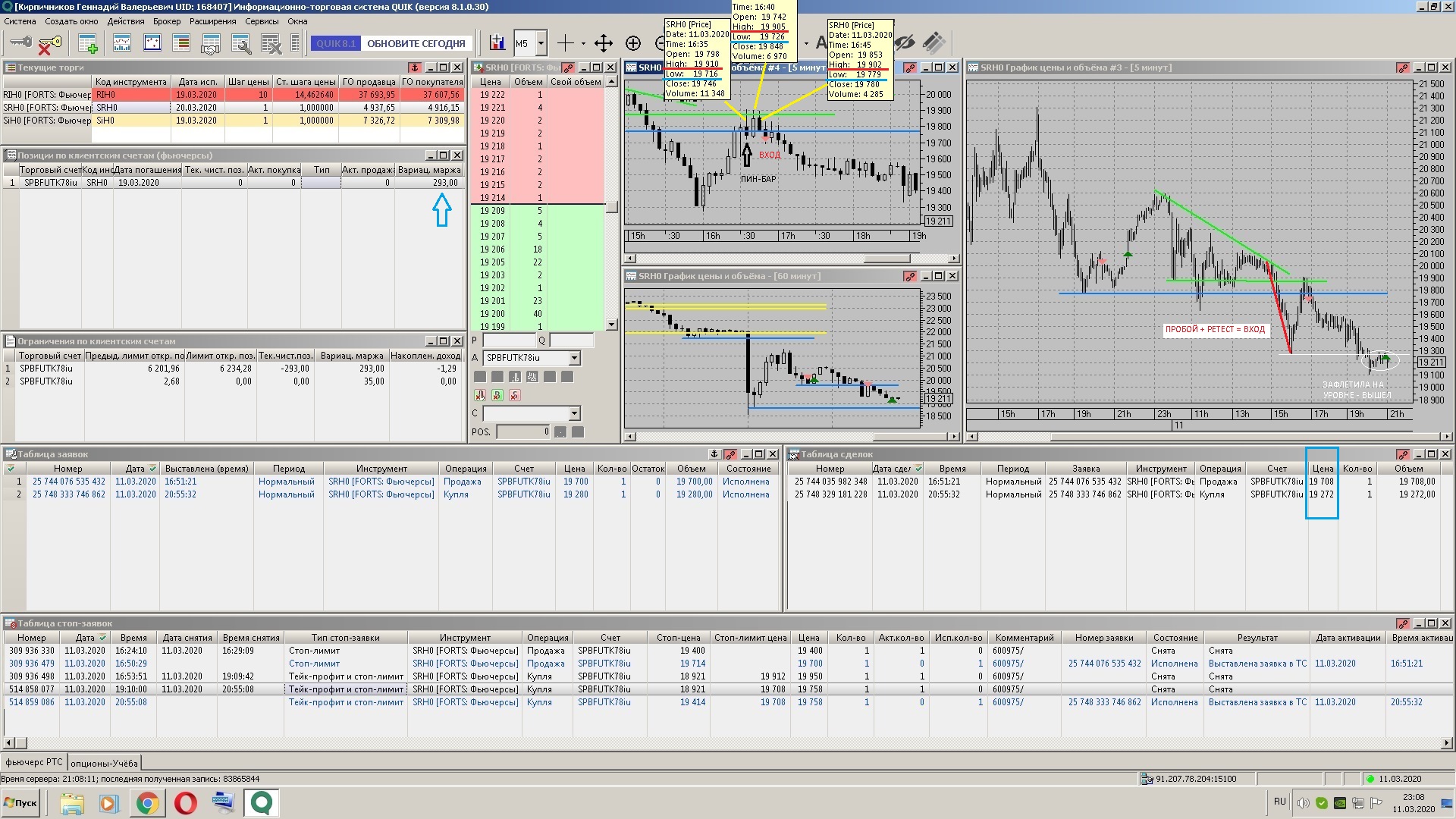1456x819 pixels.
Task: Click the handshake trades table icon
Action: 211,44
